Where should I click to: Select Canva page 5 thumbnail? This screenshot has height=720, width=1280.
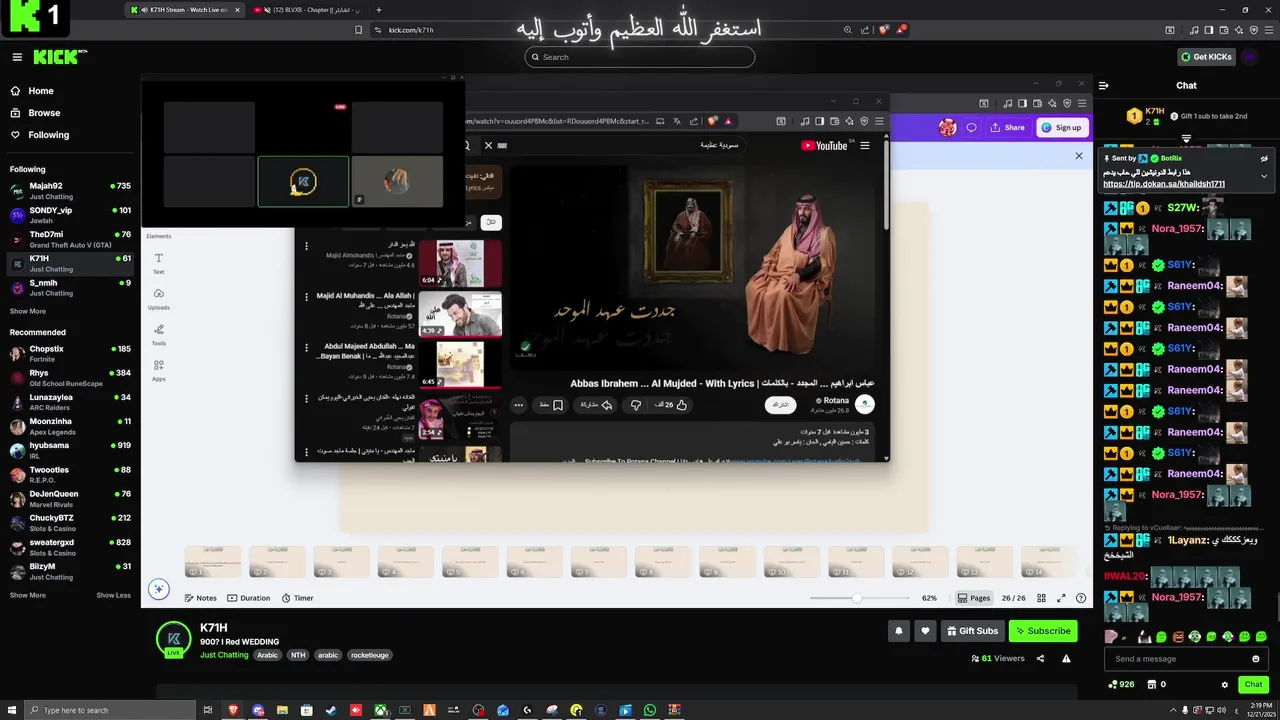click(x=470, y=562)
